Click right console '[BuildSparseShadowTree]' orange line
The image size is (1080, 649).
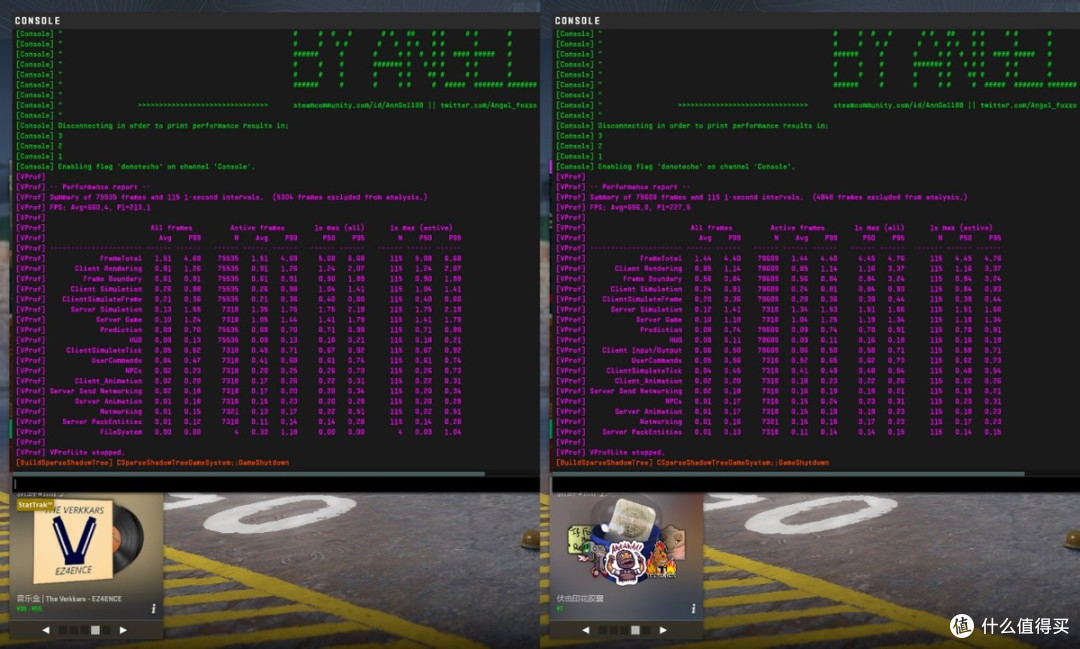(692, 463)
